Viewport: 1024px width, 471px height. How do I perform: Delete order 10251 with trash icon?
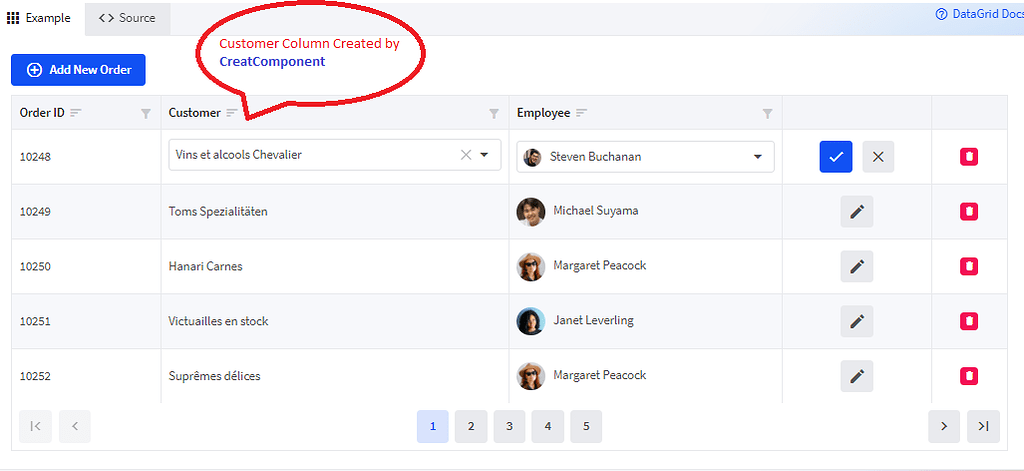[969, 321]
